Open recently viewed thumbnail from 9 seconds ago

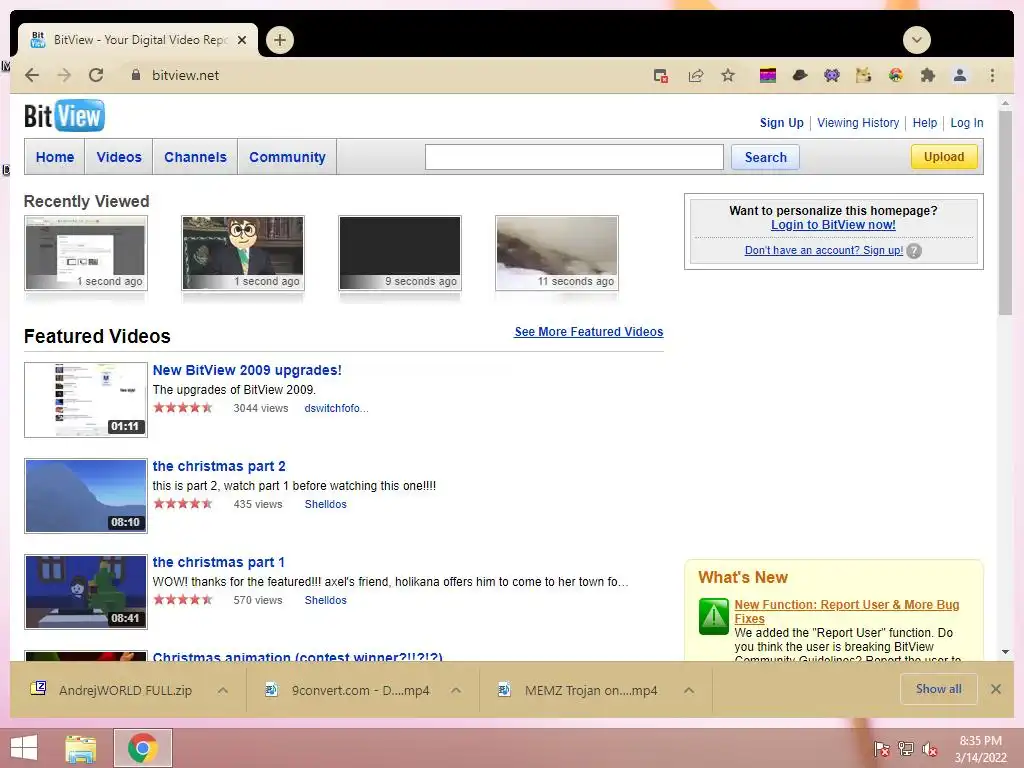(400, 253)
